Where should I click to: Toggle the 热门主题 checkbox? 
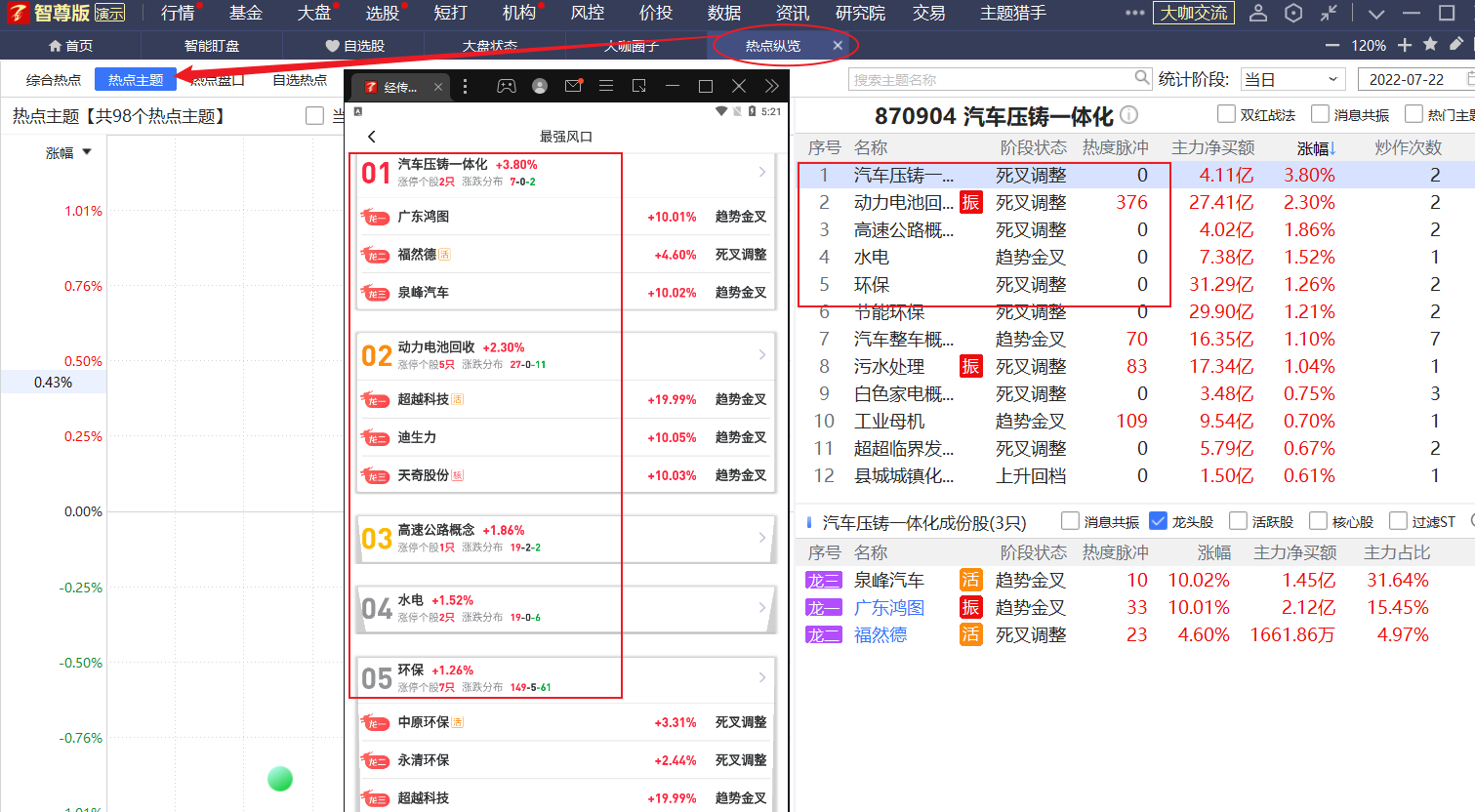[x=1414, y=114]
